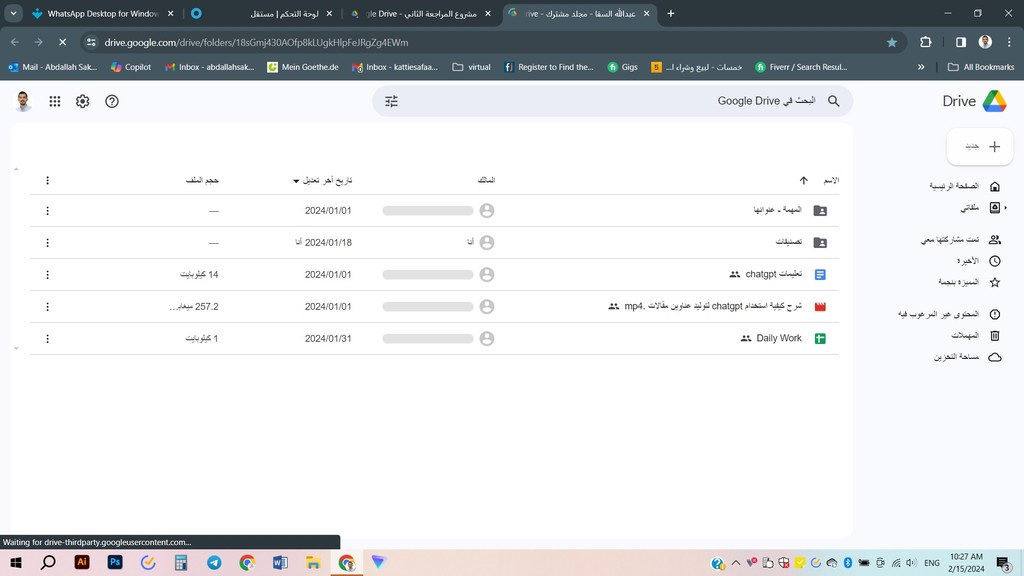Viewport: 1024px width, 576px height.
Task: Open the Drive help question mark
Action: click(112, 101)
